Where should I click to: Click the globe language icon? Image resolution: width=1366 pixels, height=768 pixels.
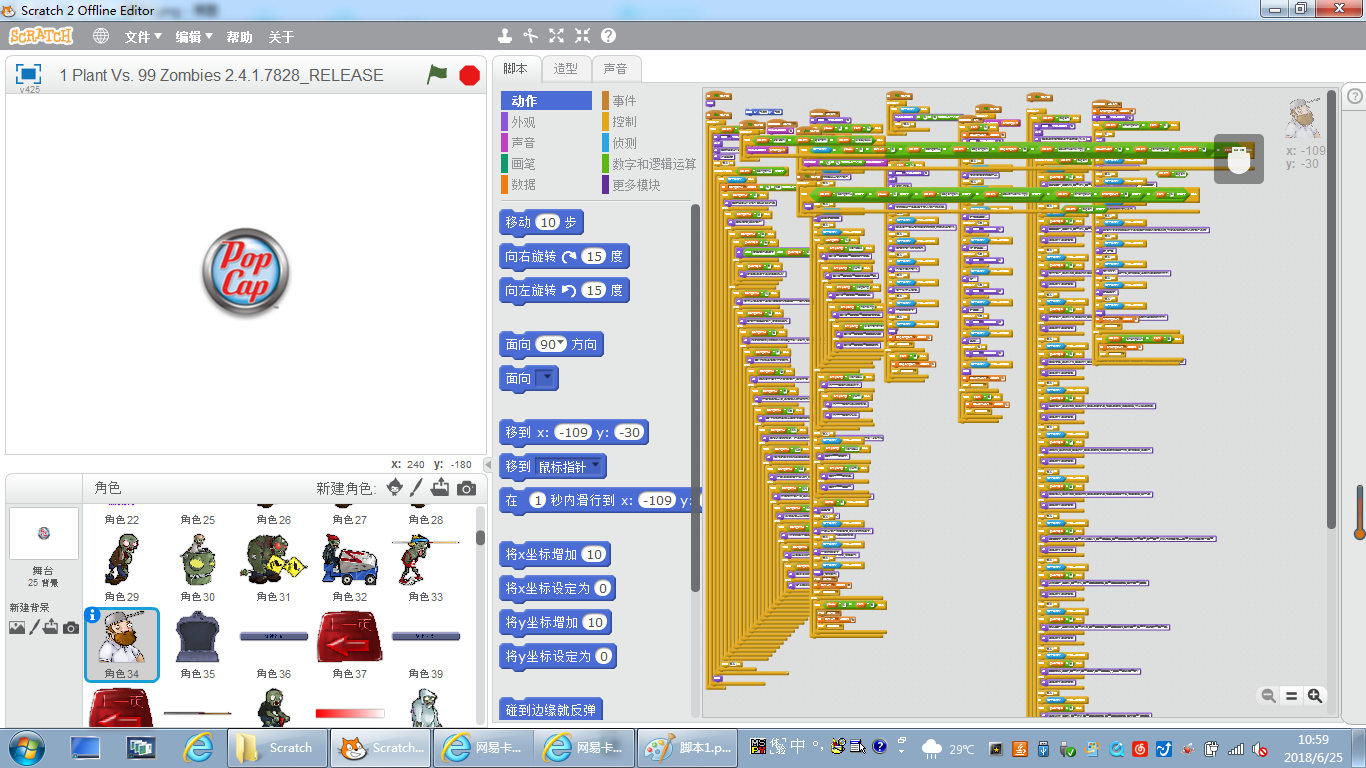coord(101,36)
